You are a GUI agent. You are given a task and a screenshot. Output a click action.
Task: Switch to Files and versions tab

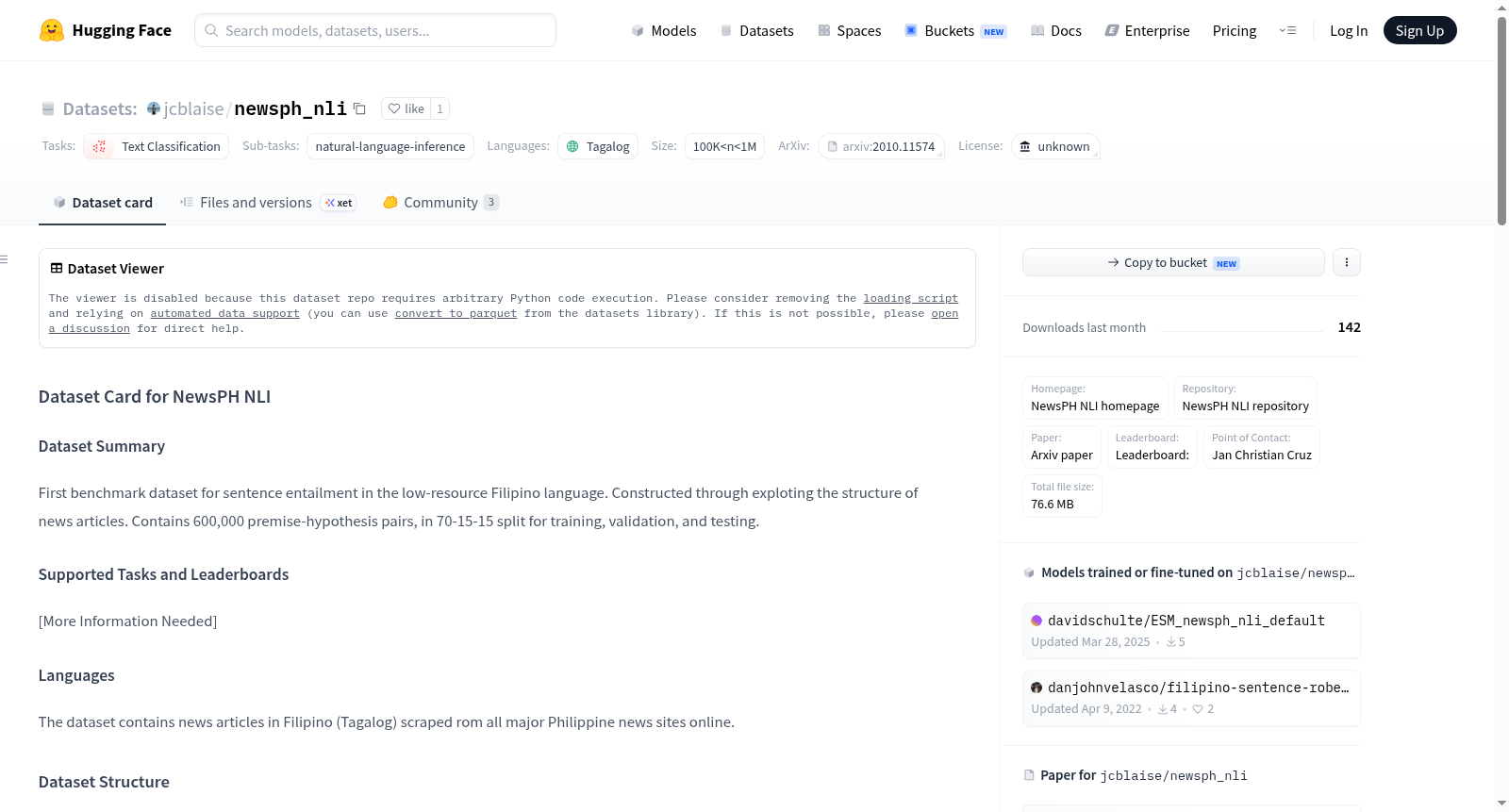[268, 202]
